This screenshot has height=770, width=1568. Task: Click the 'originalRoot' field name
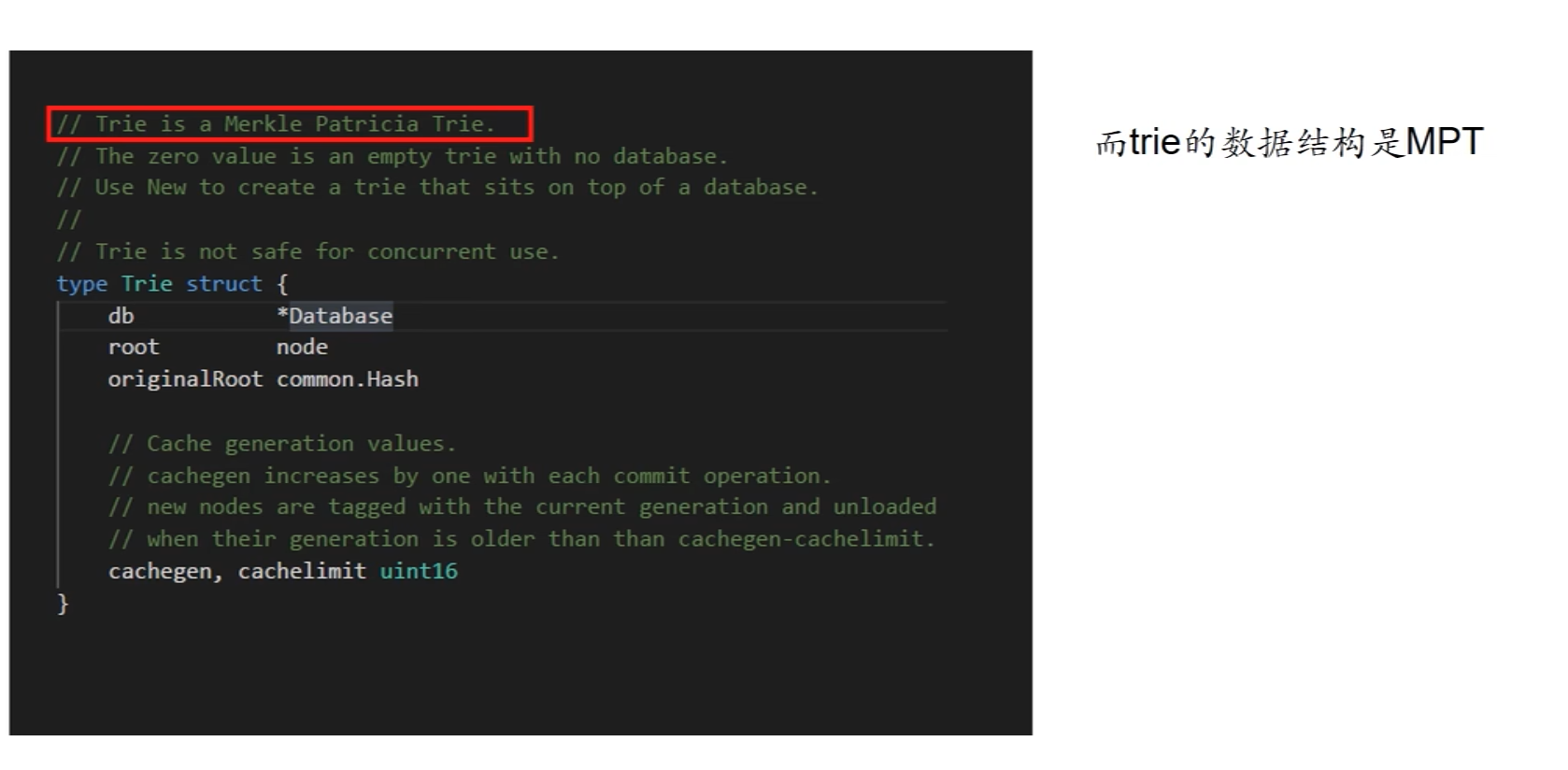(x=186, y=379)
